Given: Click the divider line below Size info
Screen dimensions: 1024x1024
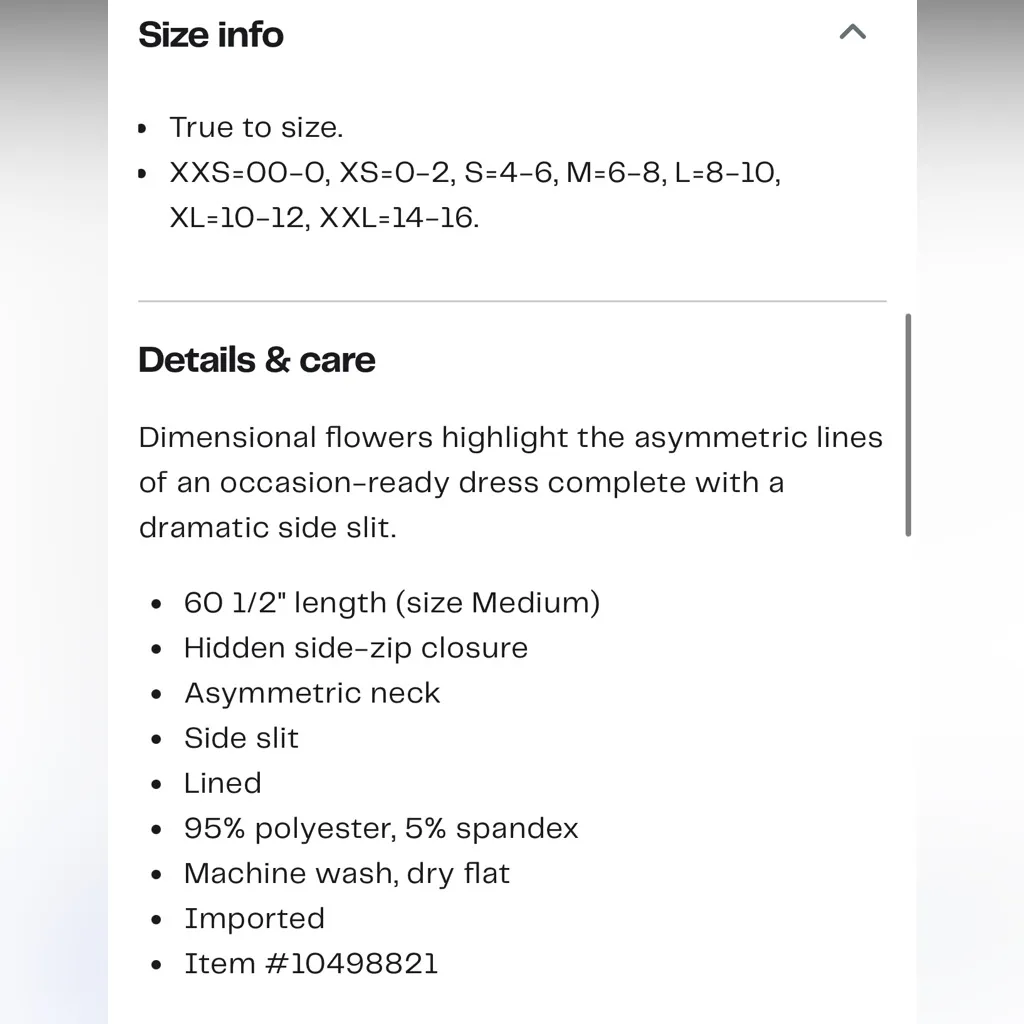Looking at the screenshot, I should click(512, 300).
